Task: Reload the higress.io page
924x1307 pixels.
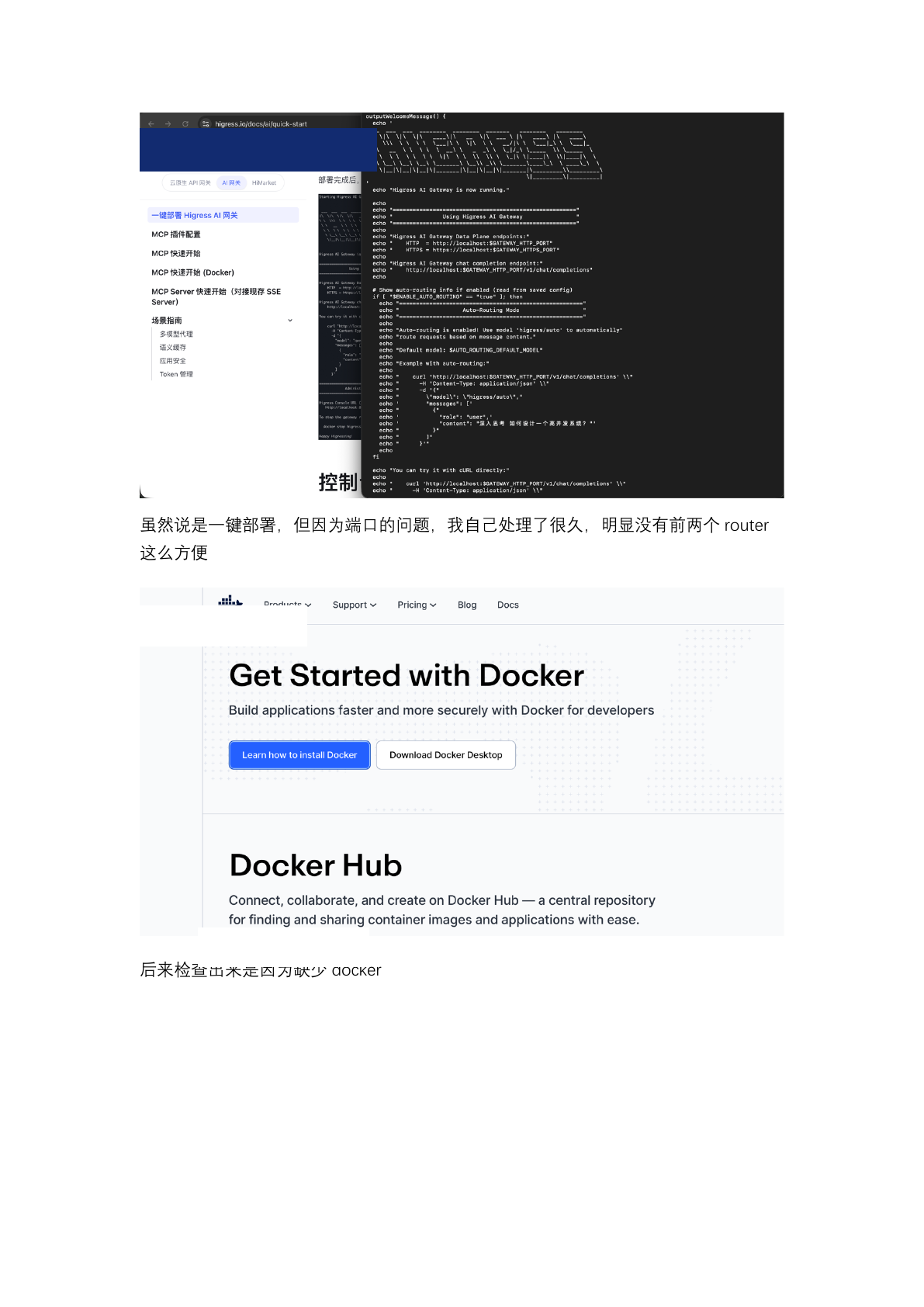Action: pyautogui.click(x=185, y=124)
